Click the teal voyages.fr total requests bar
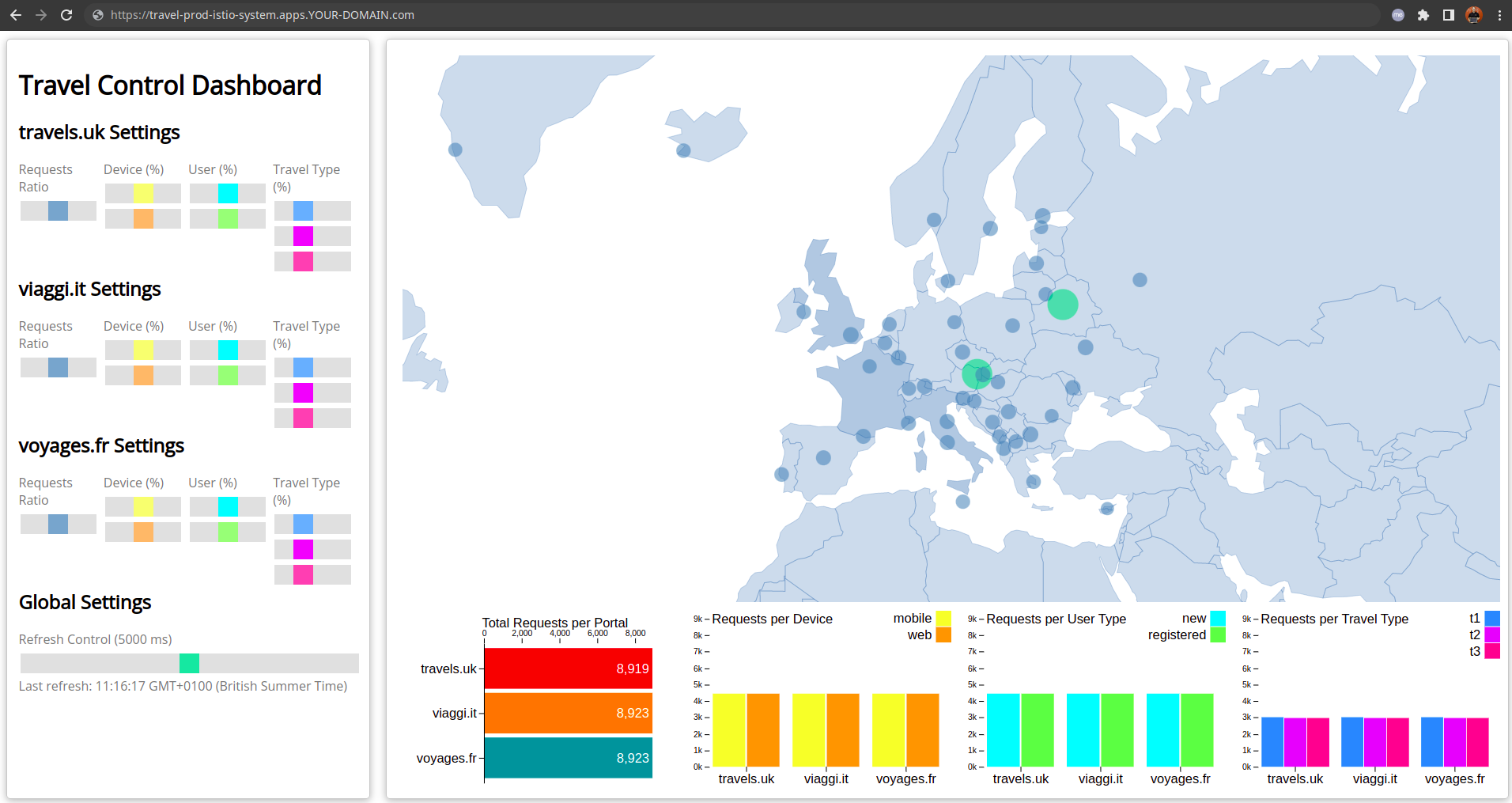 point(568,758)
